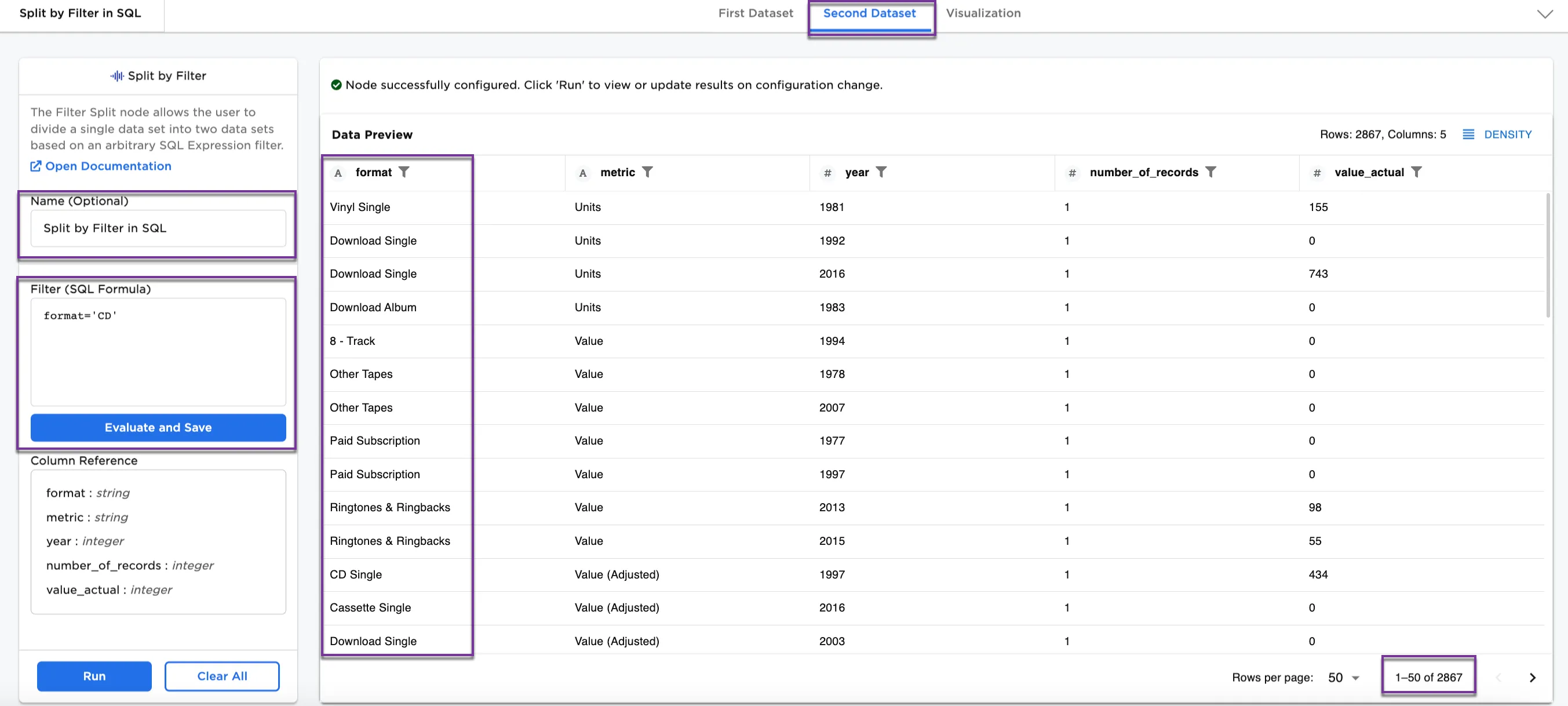Viewport: 1568px width, 706px height.
Task: Open the filter icon for the year column
Action: [881, 172]
